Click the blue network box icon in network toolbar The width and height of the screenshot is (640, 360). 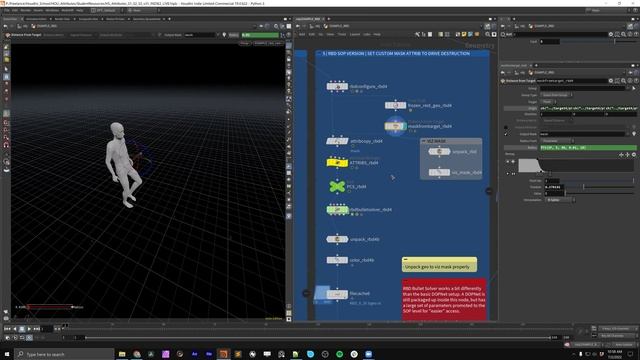pos(471,34)
